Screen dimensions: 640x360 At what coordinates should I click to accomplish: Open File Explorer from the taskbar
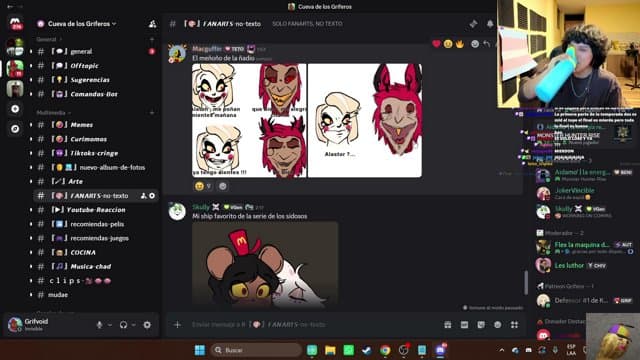click(x=330, y=350)
